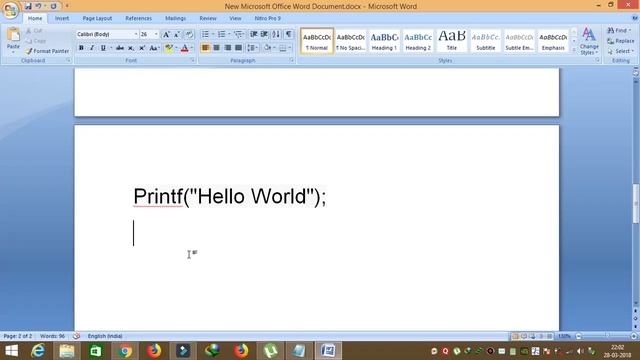Align text left
Image resolution: width=640 pixels, height=360 pixels.
click(x=205, y=48)
